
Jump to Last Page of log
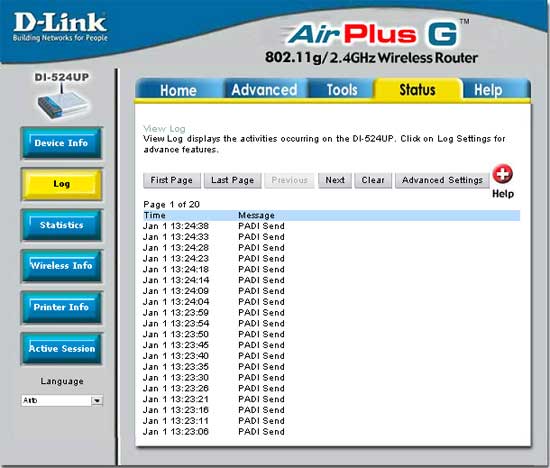tap(233, 180)
